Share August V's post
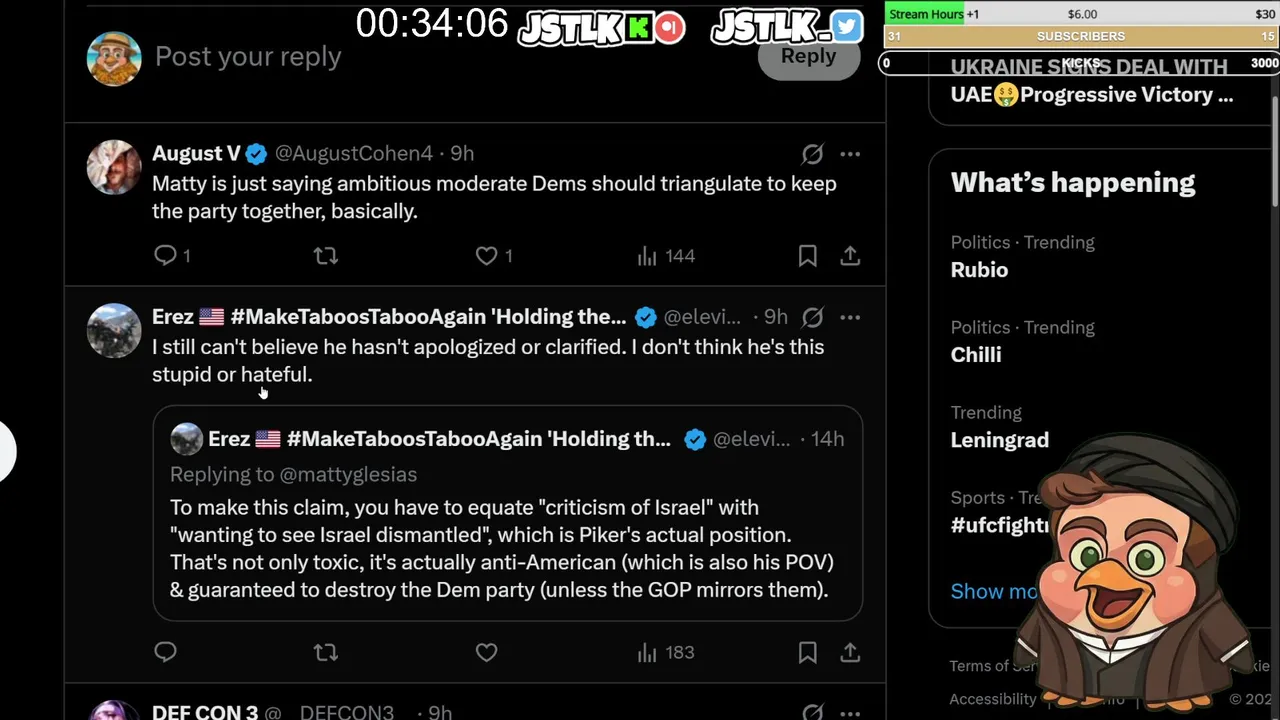The image size is (1280, 720). point(850,256)
